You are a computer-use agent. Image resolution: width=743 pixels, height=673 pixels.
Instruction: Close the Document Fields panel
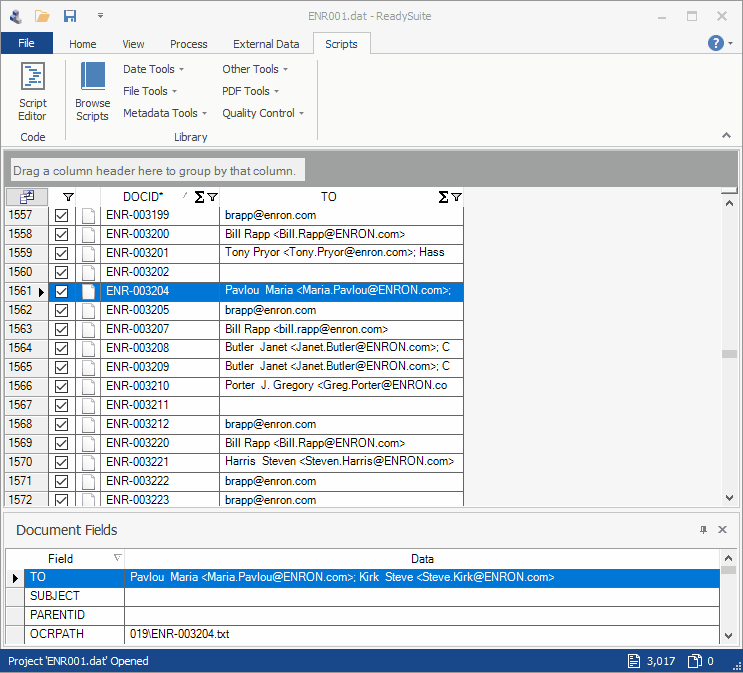click(x=722, y=529)
